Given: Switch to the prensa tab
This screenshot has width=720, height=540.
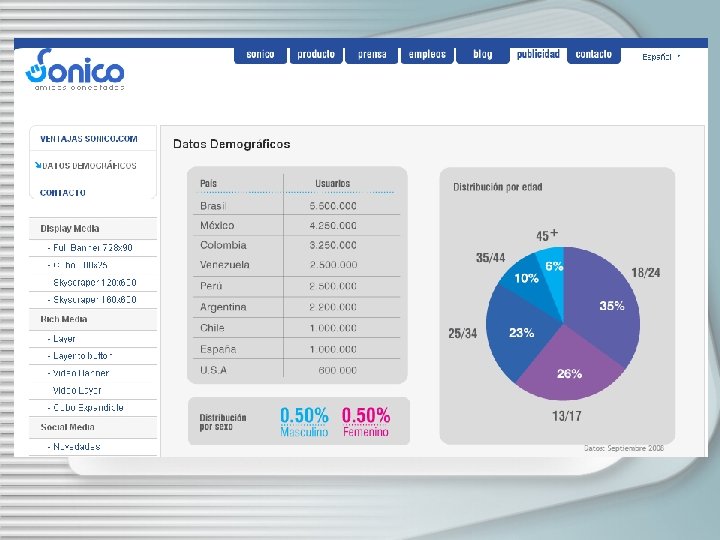Looking at the screenshot, I should coord(371,55).
